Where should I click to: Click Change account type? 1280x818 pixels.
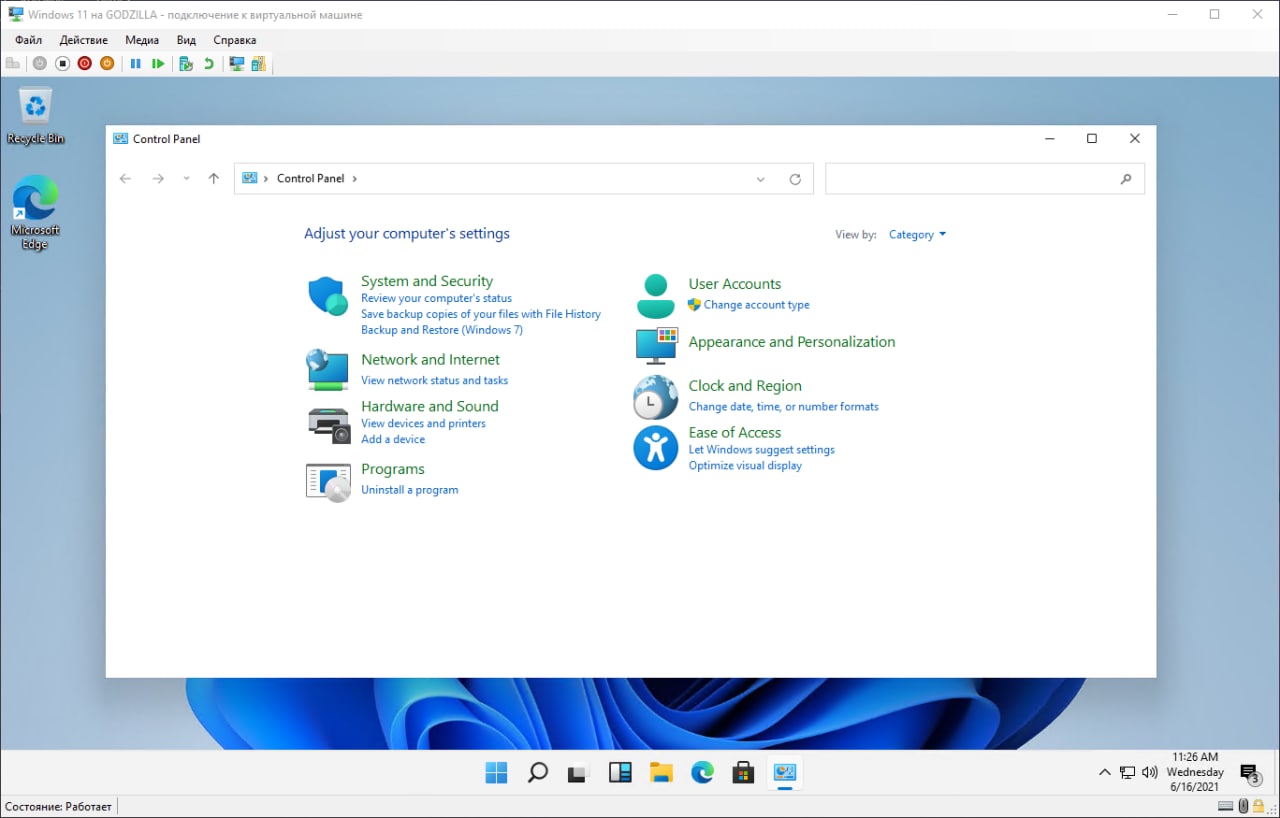click(x=756, y=305)
